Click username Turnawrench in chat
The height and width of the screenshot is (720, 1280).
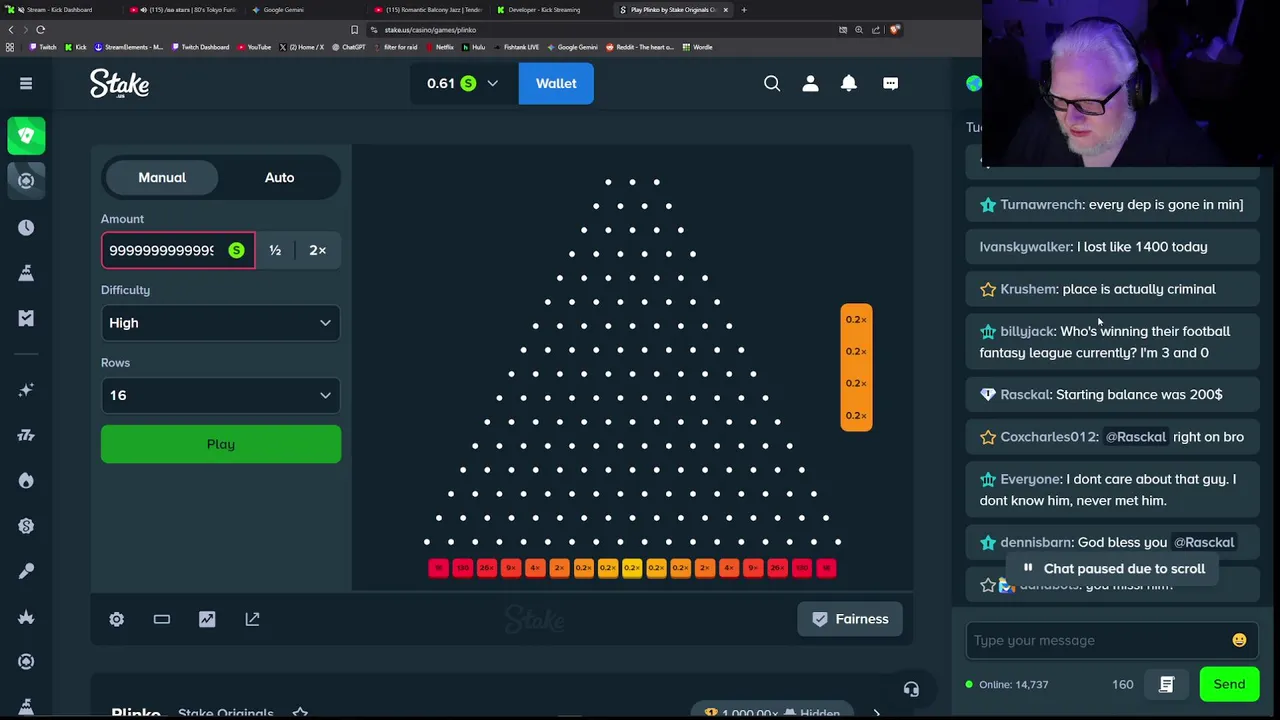1041,204
